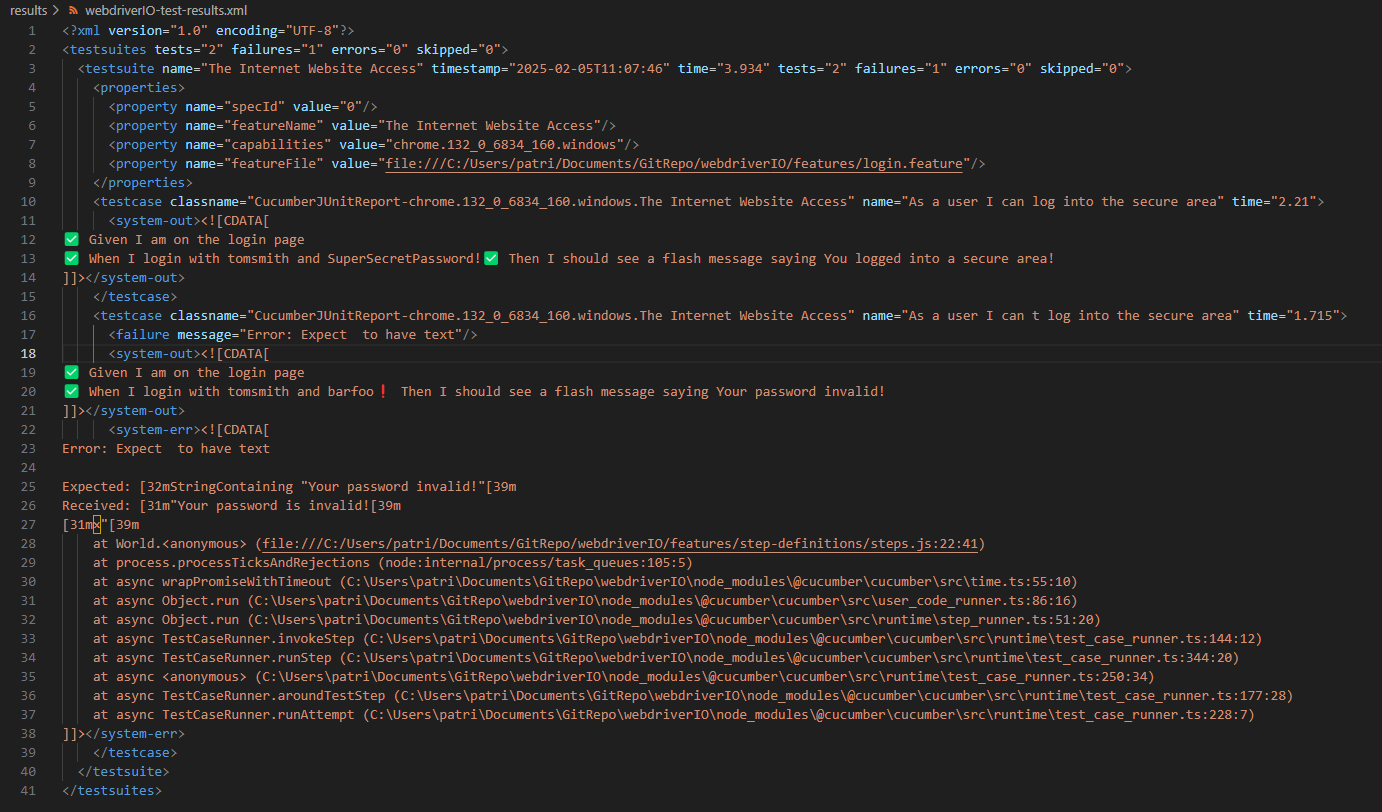Screen dimensions: 1382x812
Task: Click the XML file icon in the breadcrumb
Action: click(74, 10)
